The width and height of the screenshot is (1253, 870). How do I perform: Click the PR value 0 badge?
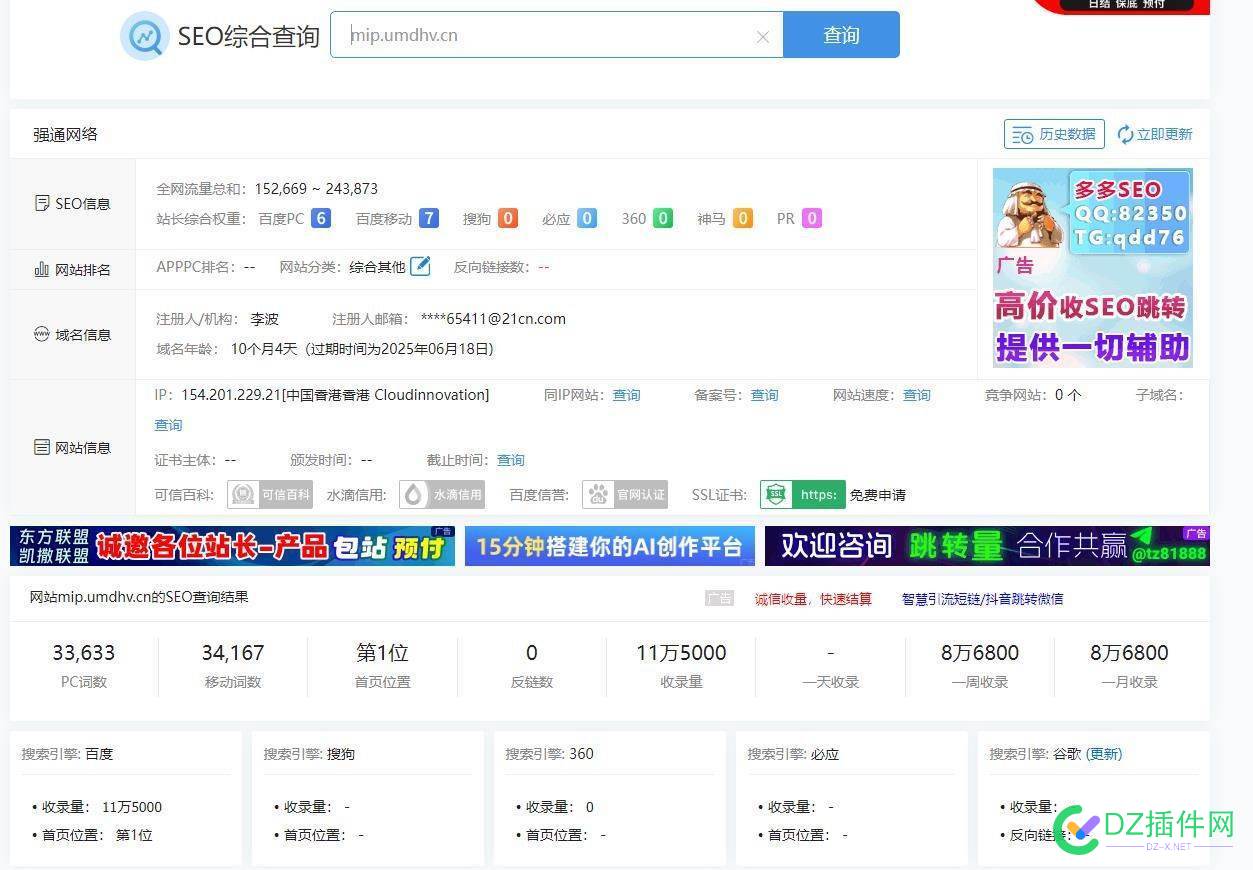click(812, 218)
